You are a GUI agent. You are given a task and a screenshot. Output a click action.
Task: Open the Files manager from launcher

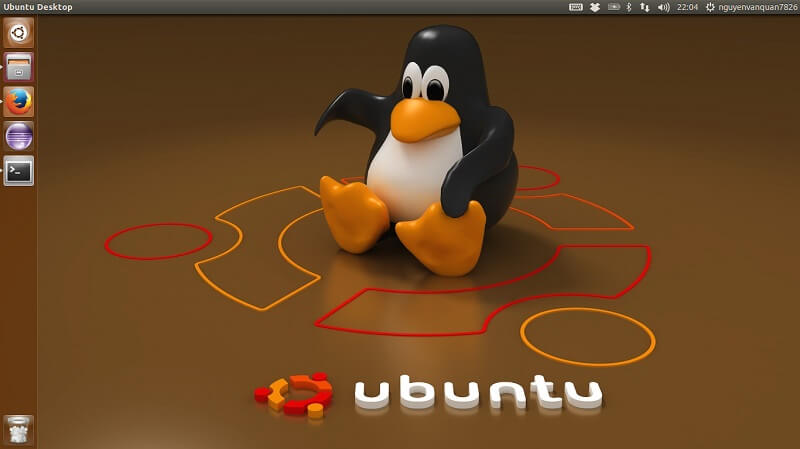point(19,67)
